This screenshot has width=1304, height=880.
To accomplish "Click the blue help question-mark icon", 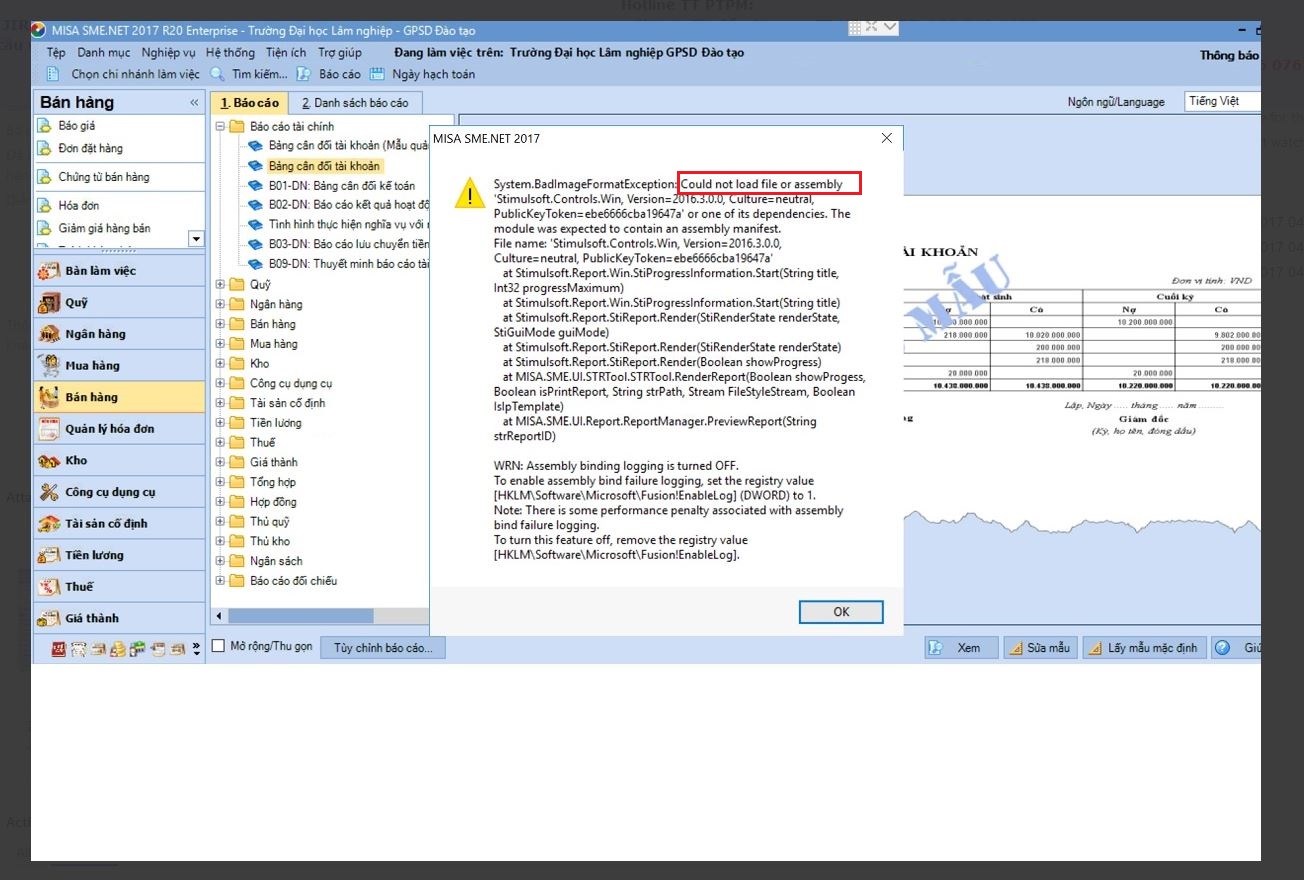I will [x=1222, y=648].
